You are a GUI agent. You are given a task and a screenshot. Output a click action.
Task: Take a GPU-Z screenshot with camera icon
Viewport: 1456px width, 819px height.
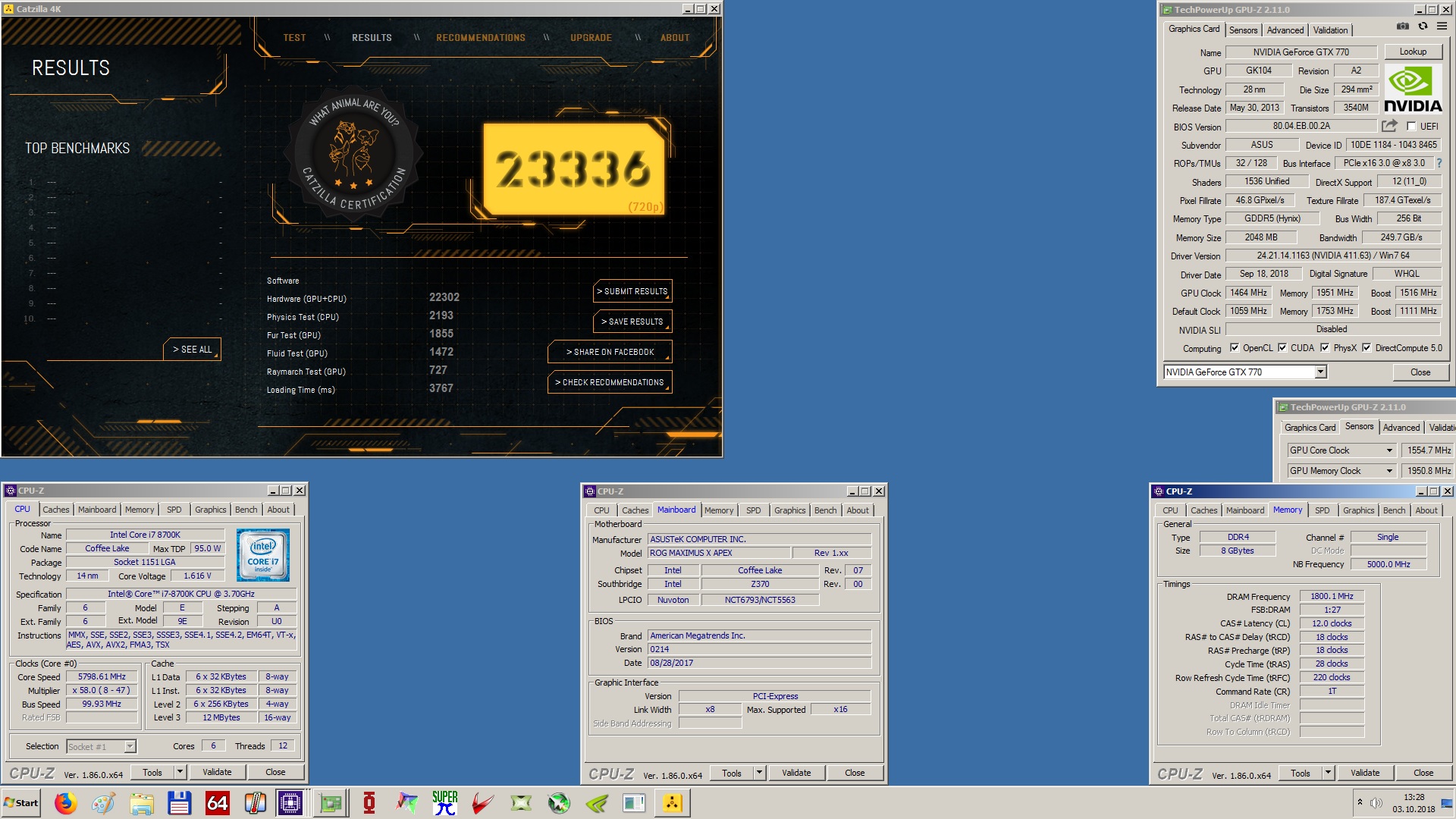click(1403, 27)
